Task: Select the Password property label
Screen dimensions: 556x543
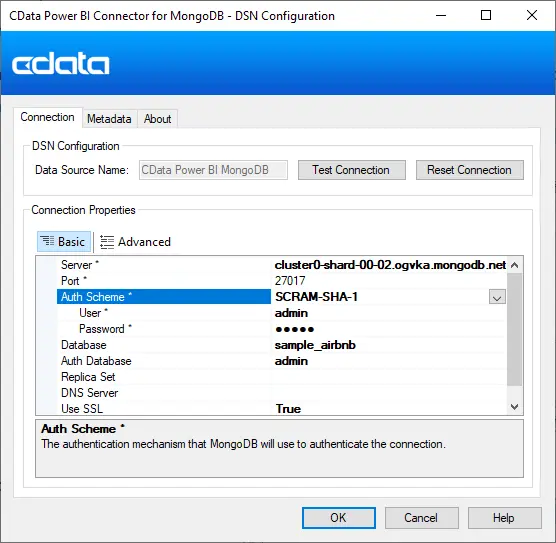Action: click(105, 329)
